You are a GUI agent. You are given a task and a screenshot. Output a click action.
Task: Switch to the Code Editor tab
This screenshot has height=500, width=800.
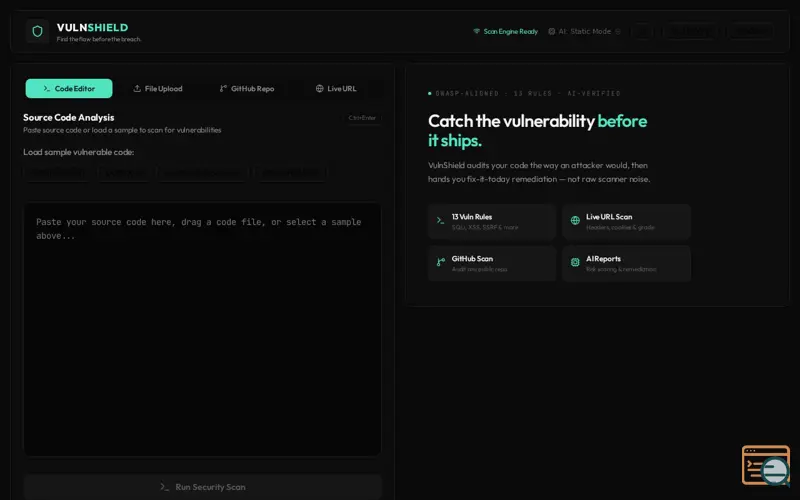coord(69,89)
